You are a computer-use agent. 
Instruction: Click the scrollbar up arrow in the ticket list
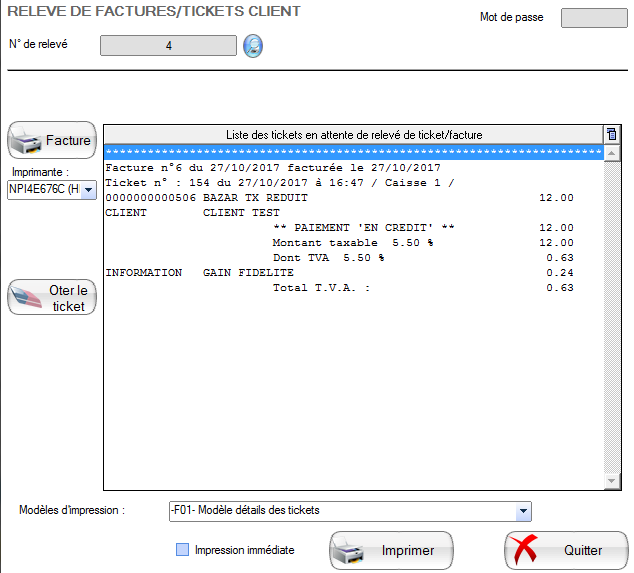pyautogui.click(x=611, y=152)
